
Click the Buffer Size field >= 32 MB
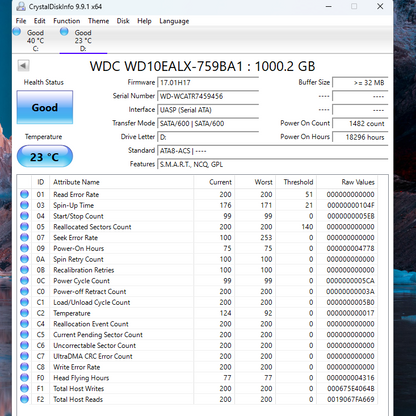[x=360, y=83]
